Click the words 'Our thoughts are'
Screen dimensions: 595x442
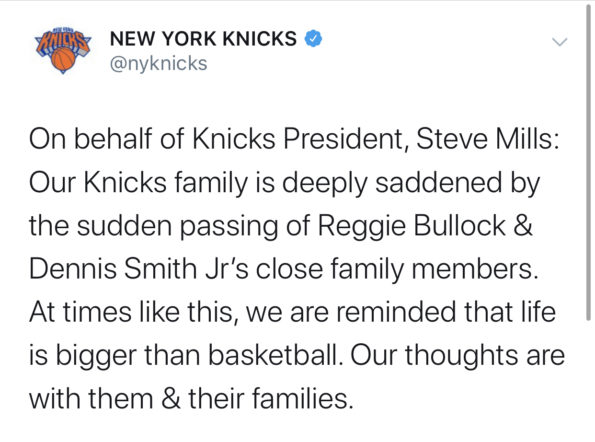click(x=458, y=357)
